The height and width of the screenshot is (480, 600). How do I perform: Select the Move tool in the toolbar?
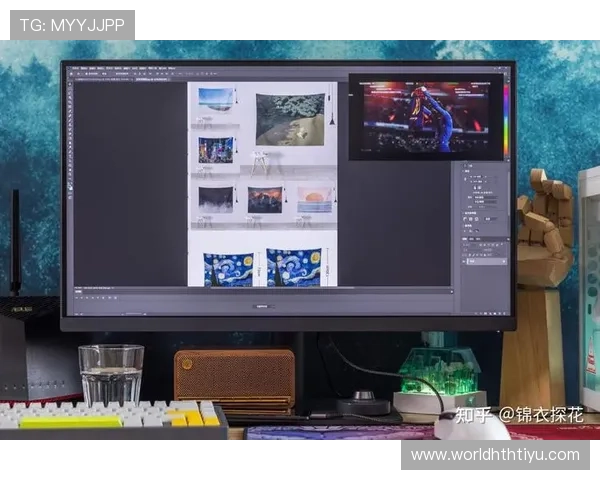(x=72, y=86)
